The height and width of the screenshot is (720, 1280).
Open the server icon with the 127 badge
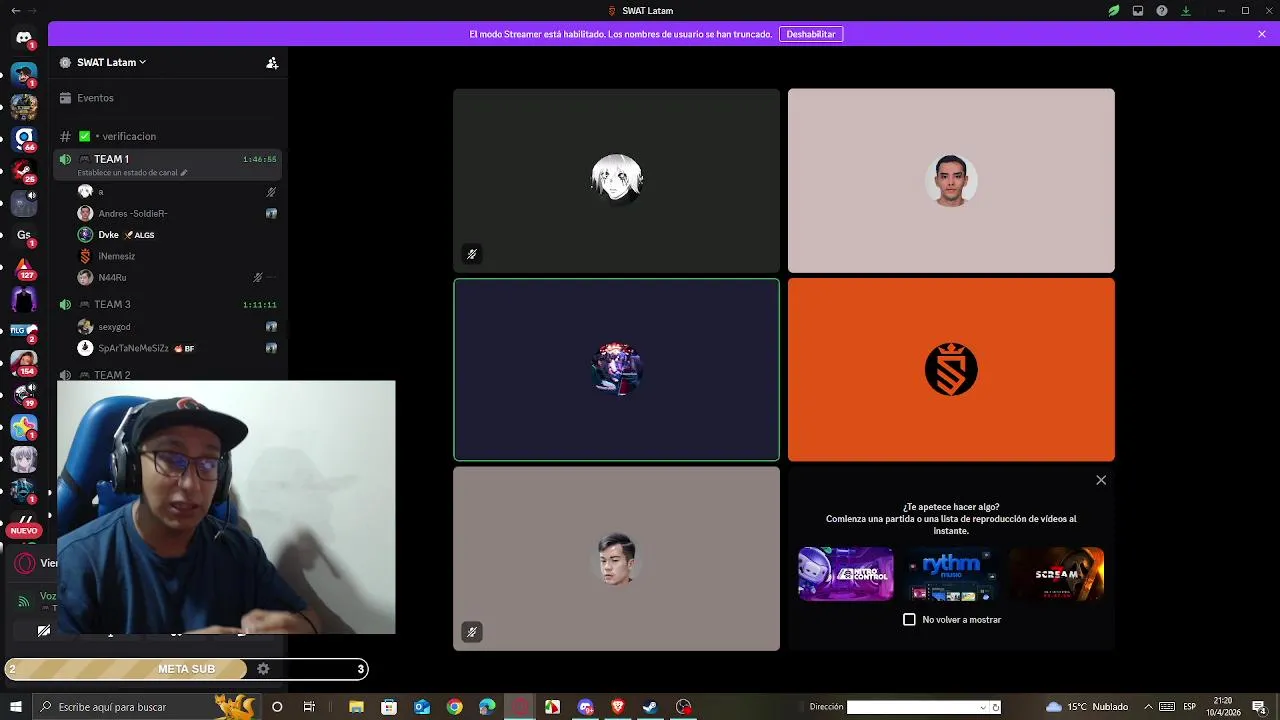(x=24, y=267)
